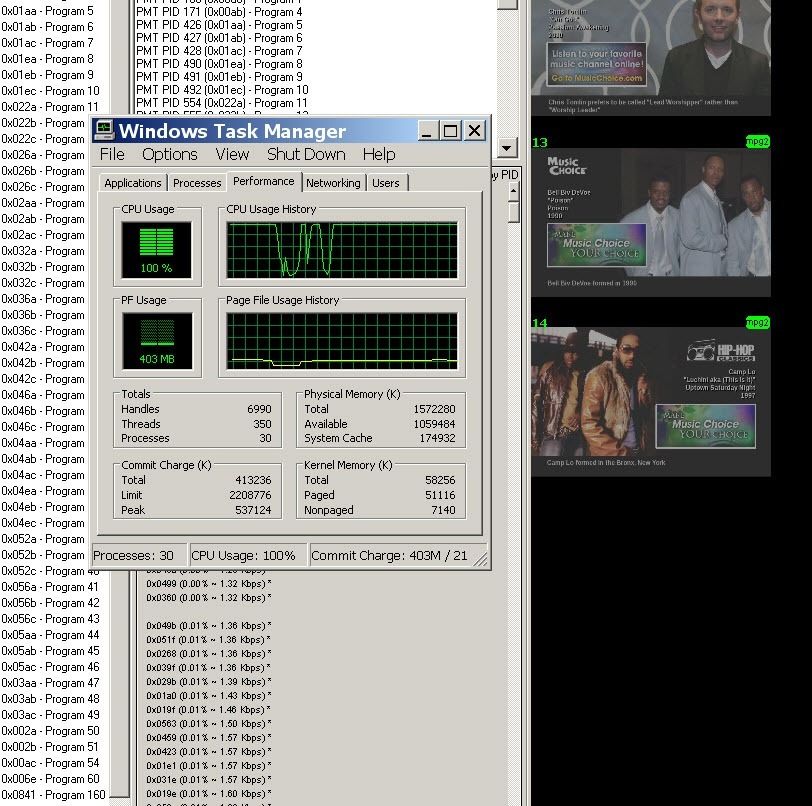
Task: Select '0x01aa - Program 5' in the left list
Action: (47, 11)
